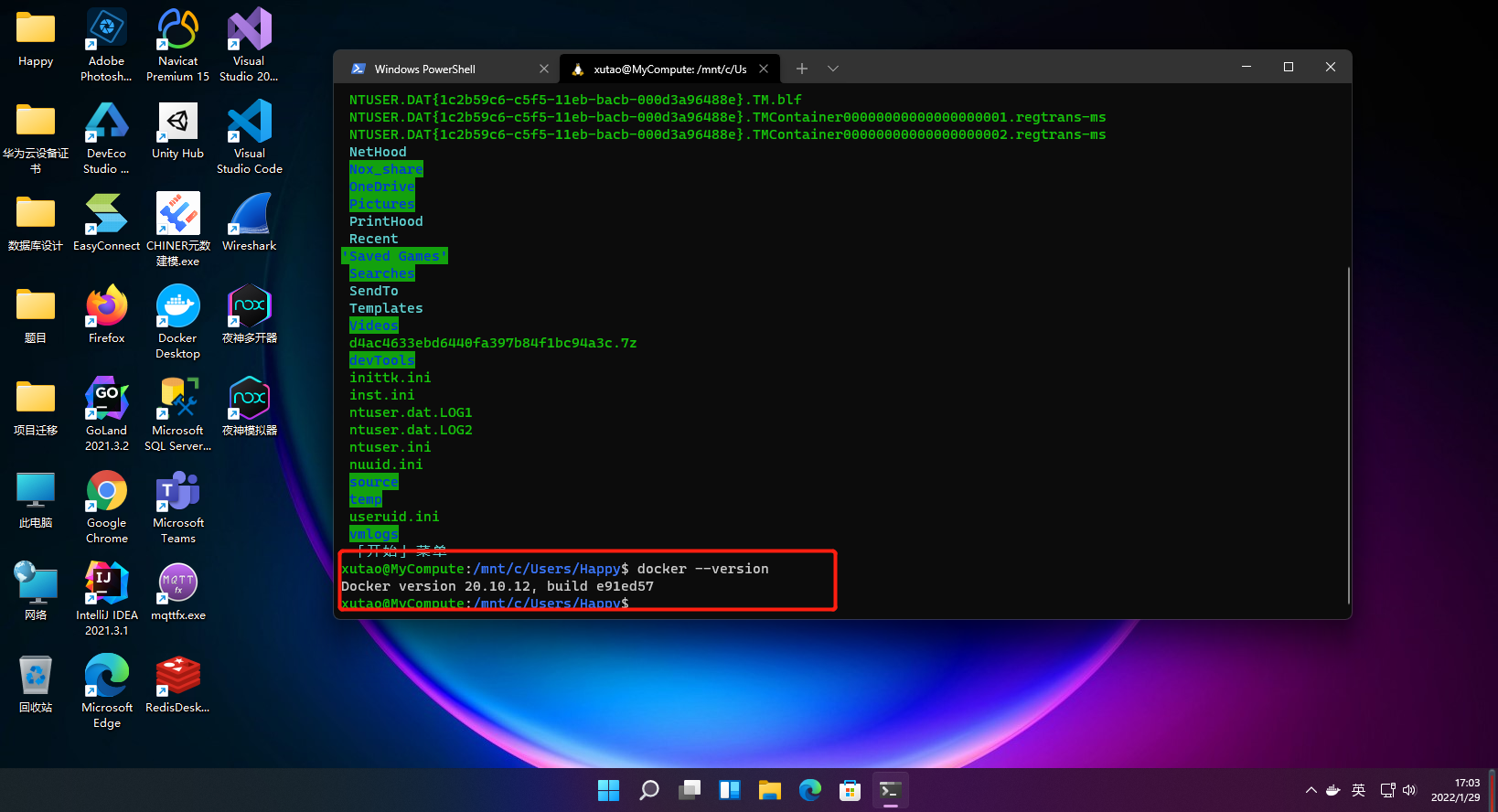
Task: Open 此电脑 This PC icon
Action: pyautogui.click(x=36, y=500)
